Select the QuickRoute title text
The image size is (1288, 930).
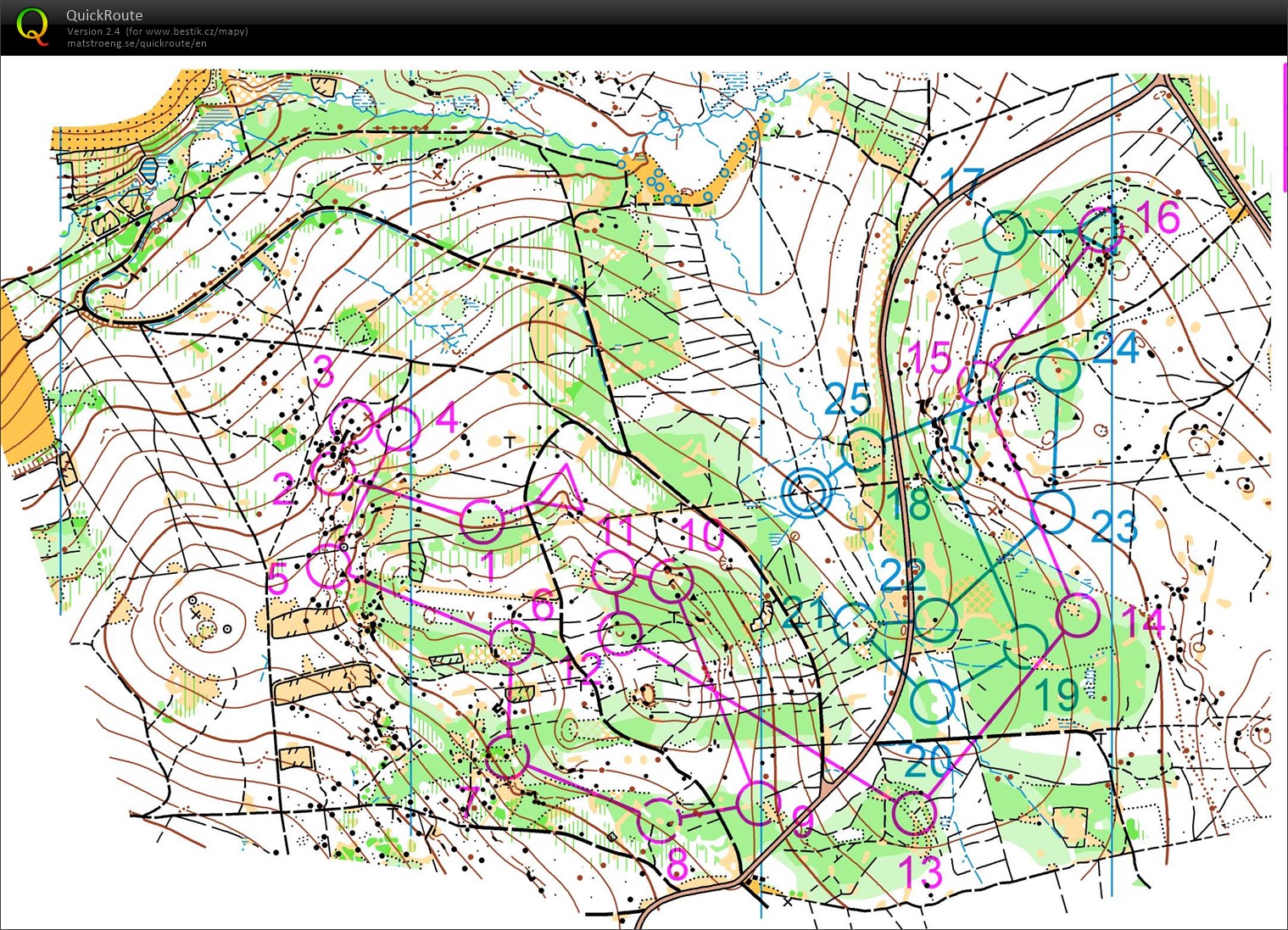pyautogui.click(x=104, y=15)
